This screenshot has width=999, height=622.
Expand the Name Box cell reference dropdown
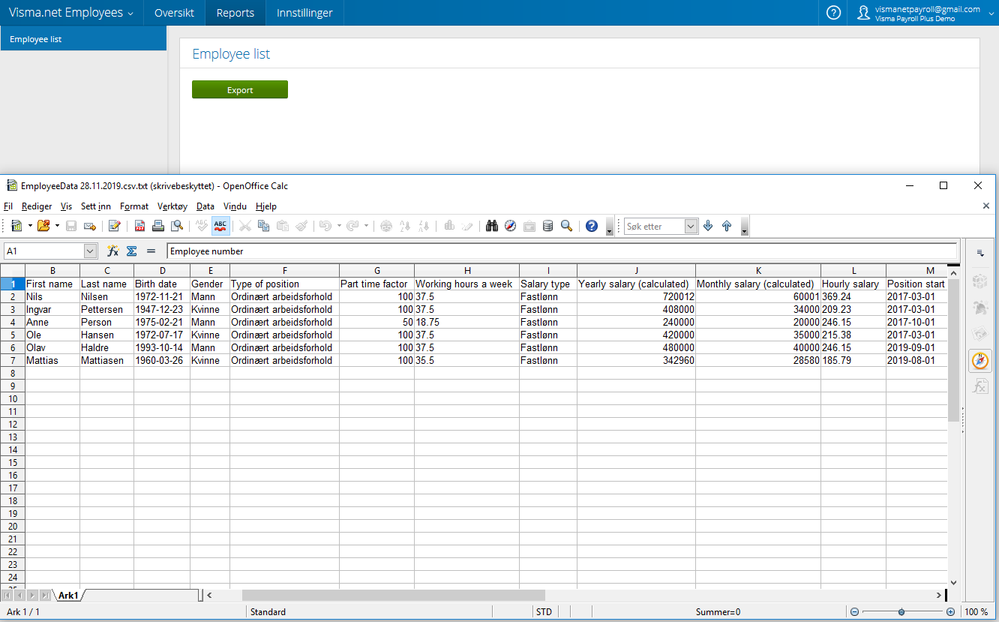[91, 251]
